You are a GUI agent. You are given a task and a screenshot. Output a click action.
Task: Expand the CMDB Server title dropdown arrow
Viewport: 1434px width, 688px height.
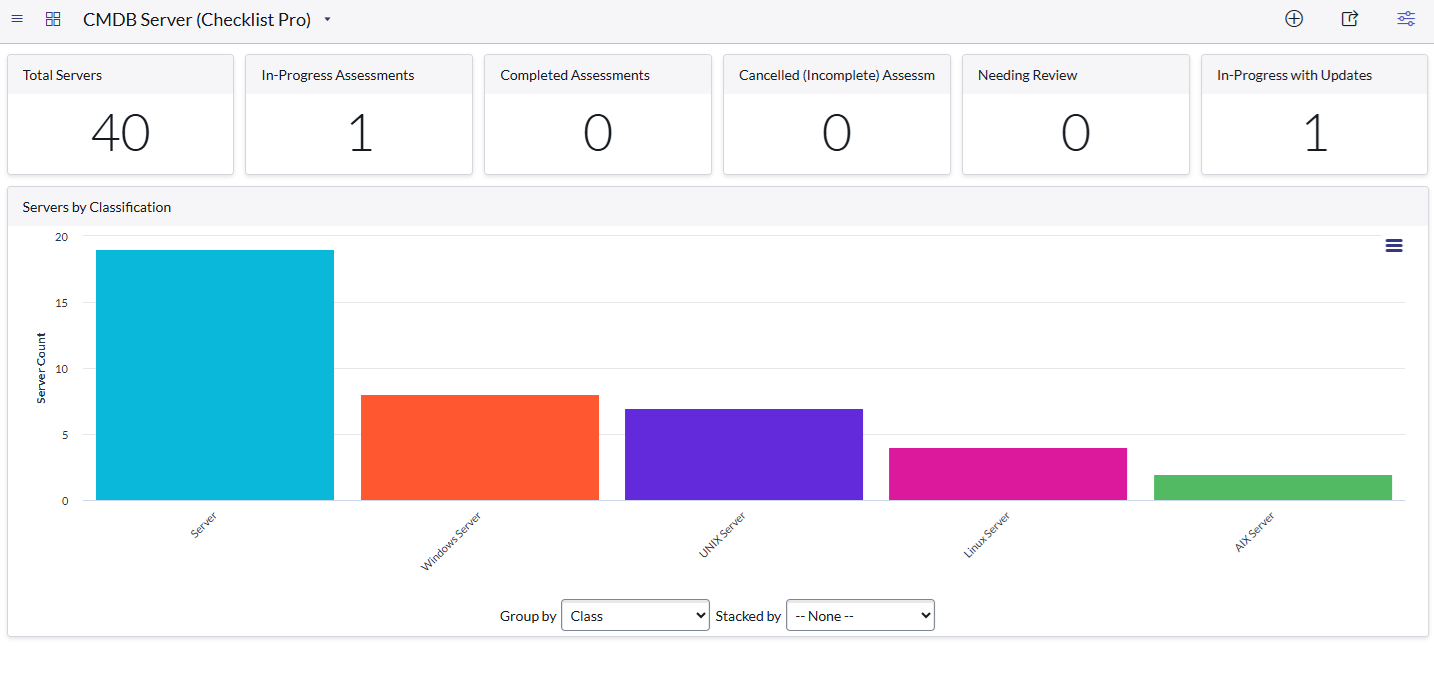pos(326,19)
